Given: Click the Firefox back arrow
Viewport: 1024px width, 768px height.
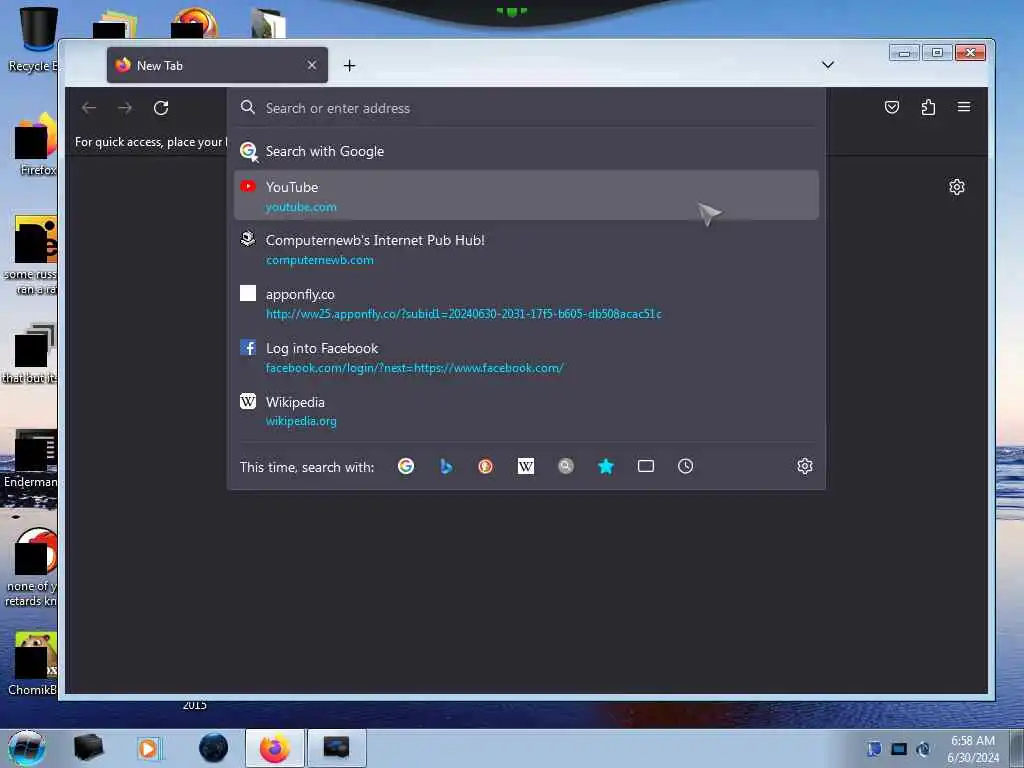Looking at the screenshot, I should pyautogui.click(x=89, y=108).
